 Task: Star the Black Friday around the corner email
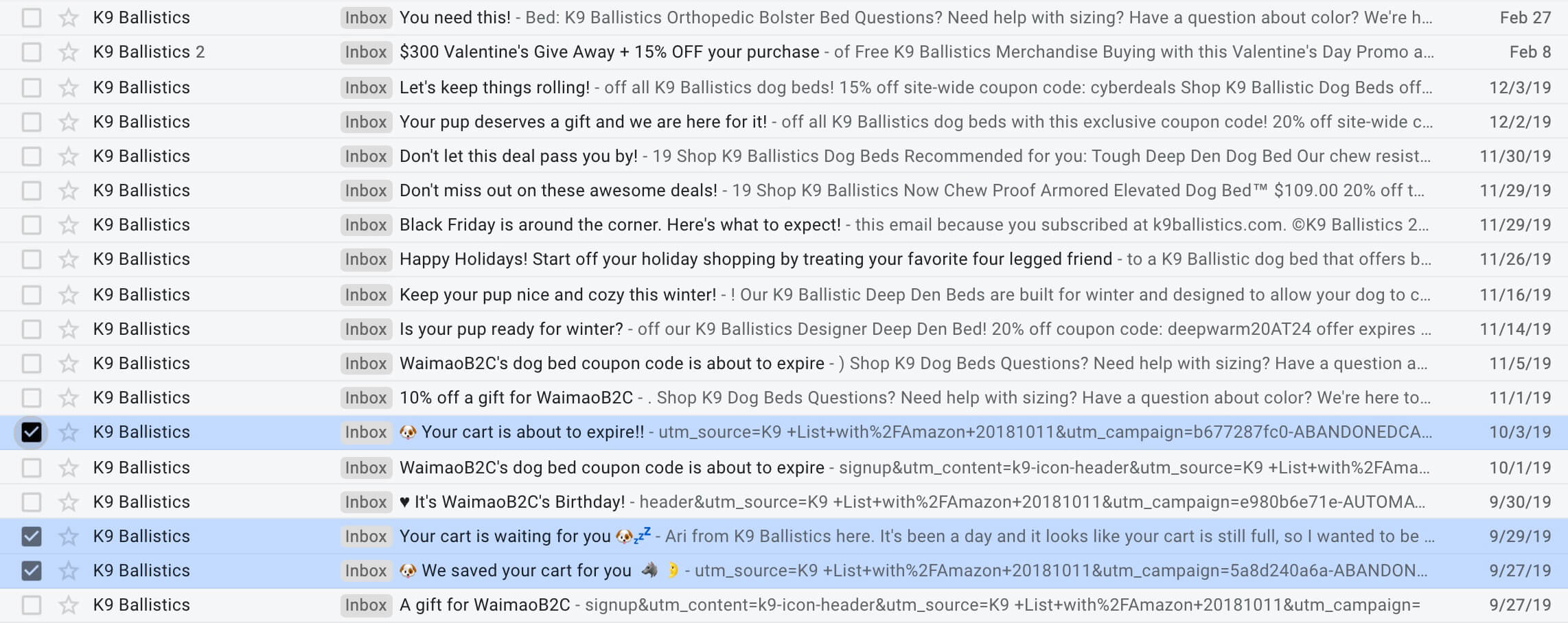click(x=68, y=224)
